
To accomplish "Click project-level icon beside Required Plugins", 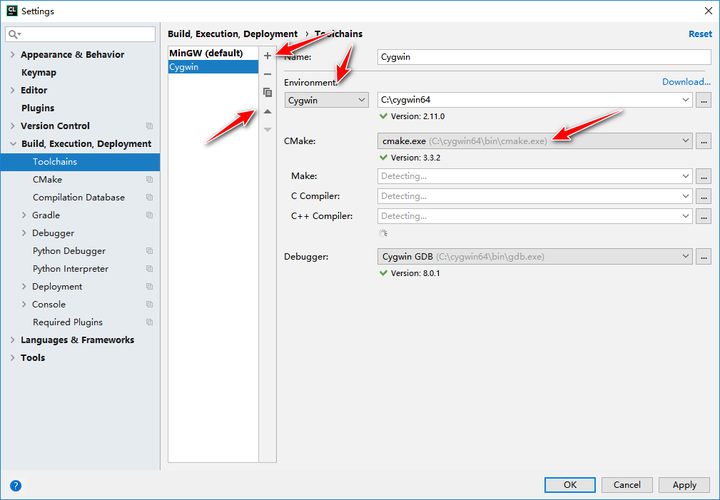I will 149,322.
